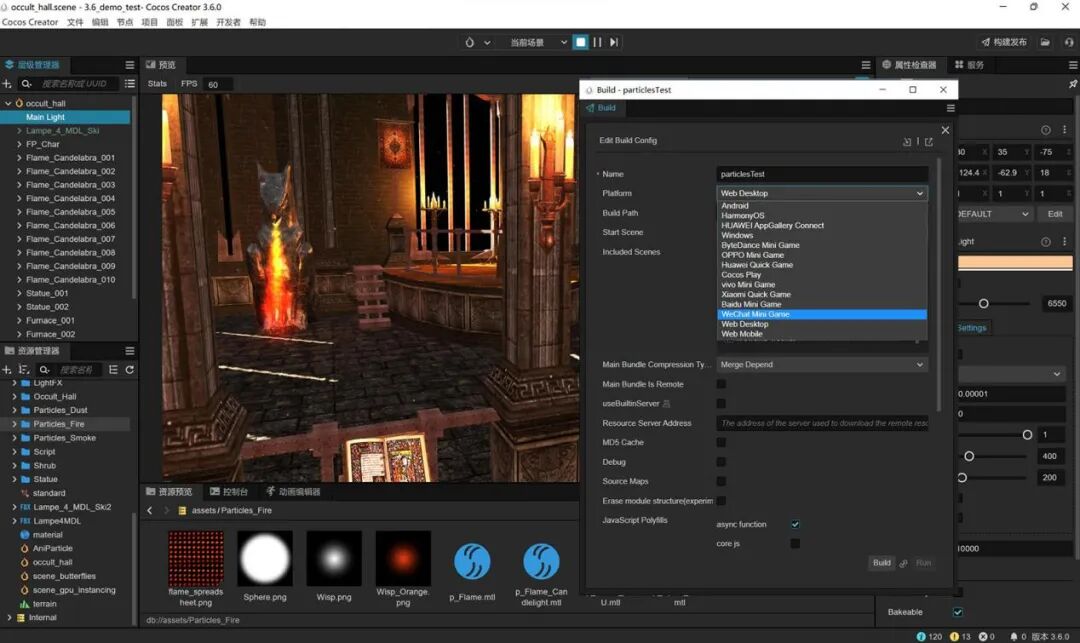The width and height of the screenshot is (1080, 643).
Task: Expand the Flame_Candelabra_001 node
Action: pos(19,158)
